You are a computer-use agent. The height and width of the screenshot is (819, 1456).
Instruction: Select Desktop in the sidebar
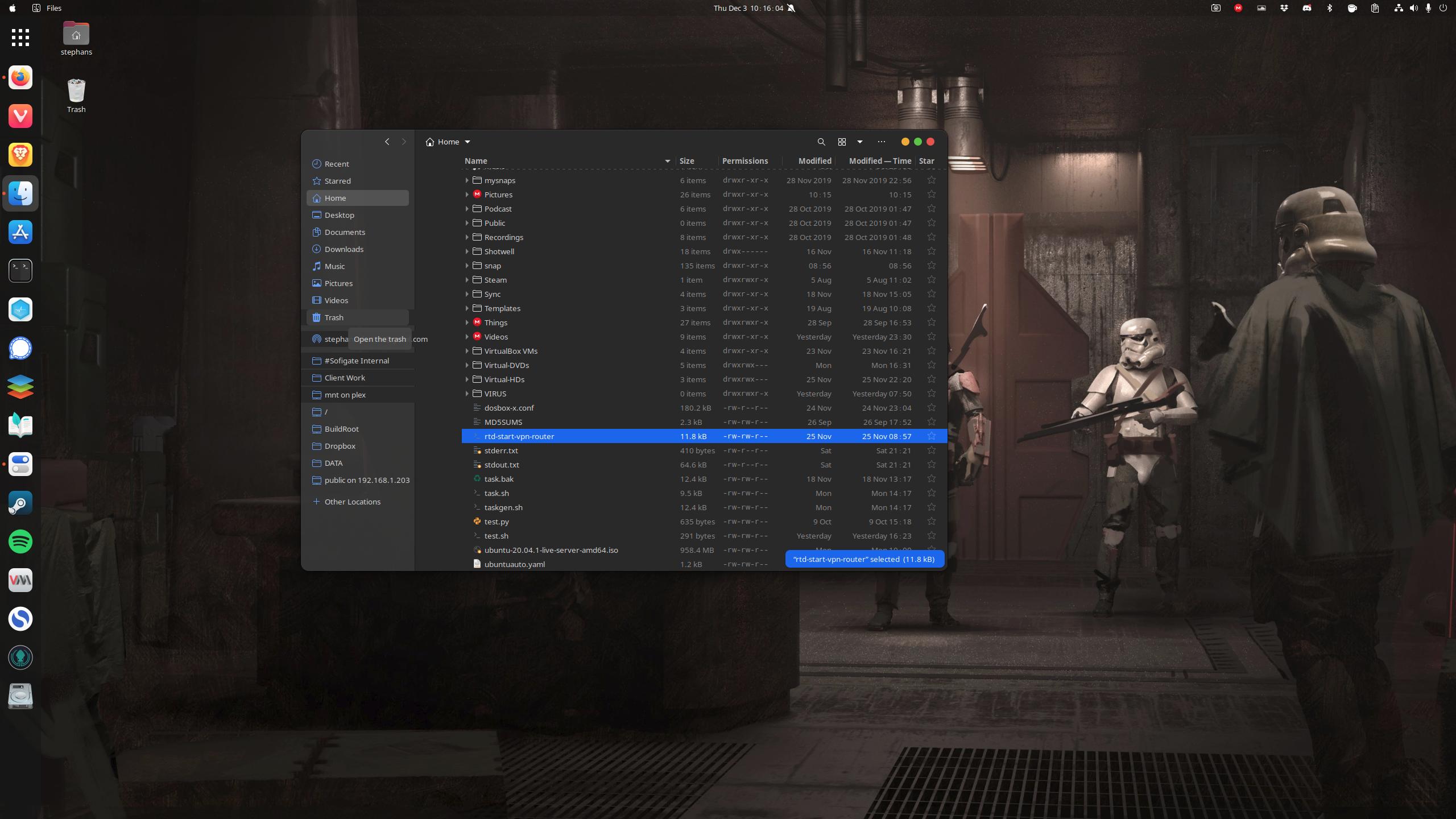click(x=358, y=215)
